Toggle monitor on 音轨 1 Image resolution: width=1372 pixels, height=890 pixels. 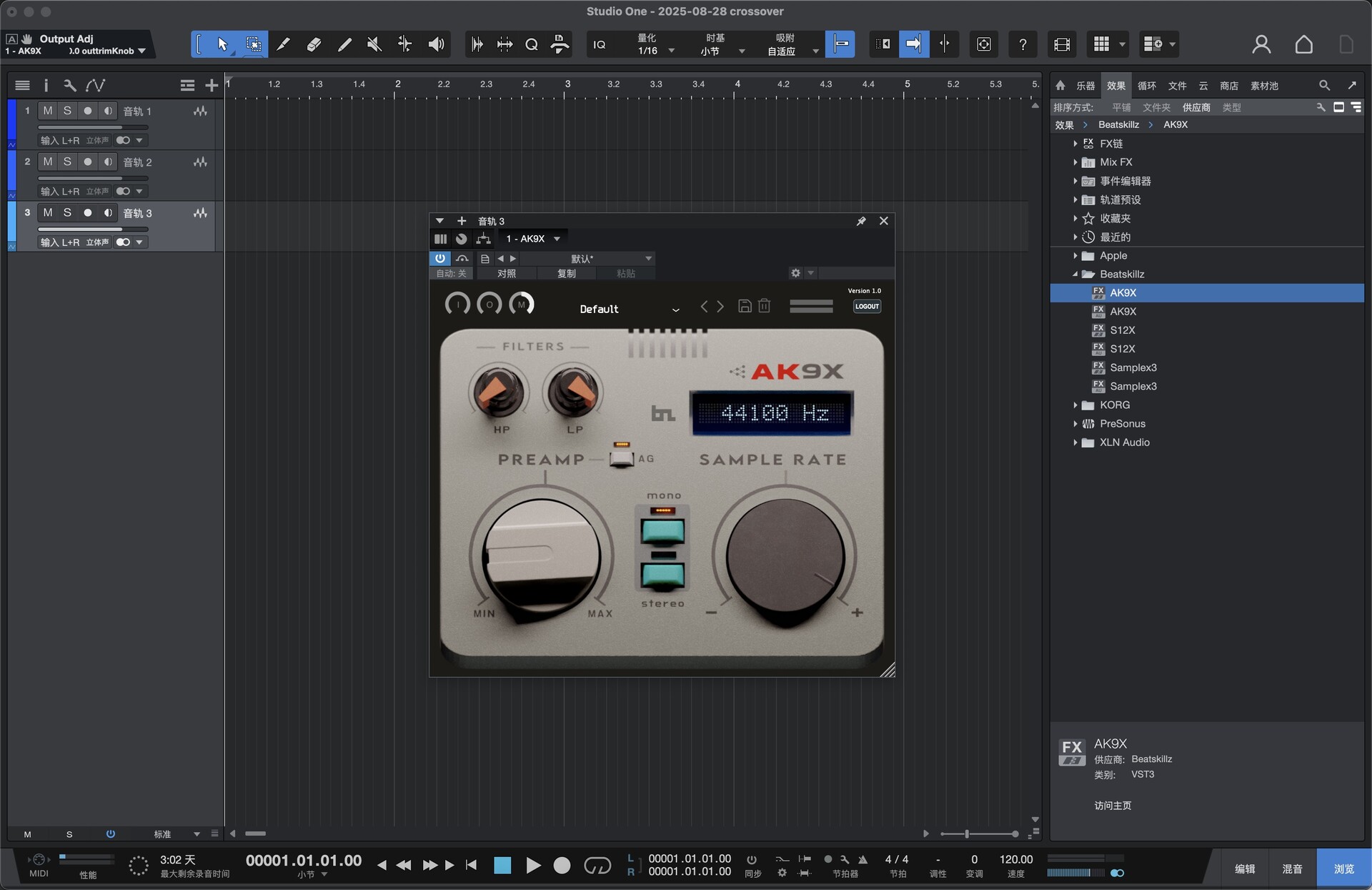click(108, 111)
